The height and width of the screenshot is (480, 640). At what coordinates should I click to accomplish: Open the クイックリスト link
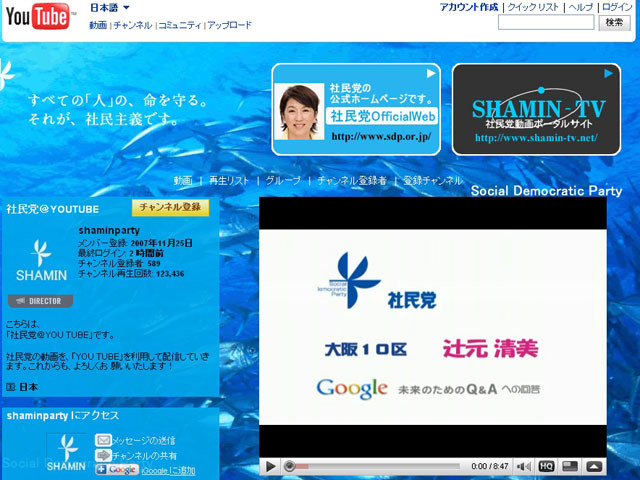pyautogui.click(x=533, y=7)
